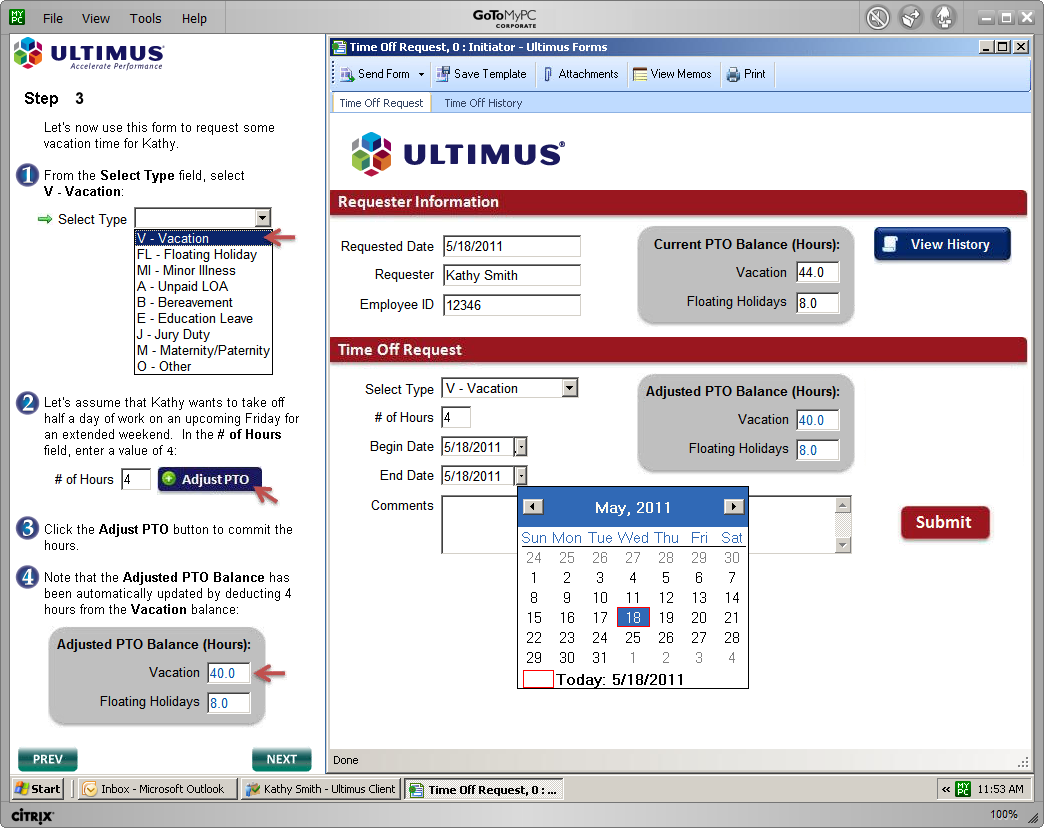The image size is (1044, 828).
Task: Click May, 2011 calendar title
Action: (633, 508)
